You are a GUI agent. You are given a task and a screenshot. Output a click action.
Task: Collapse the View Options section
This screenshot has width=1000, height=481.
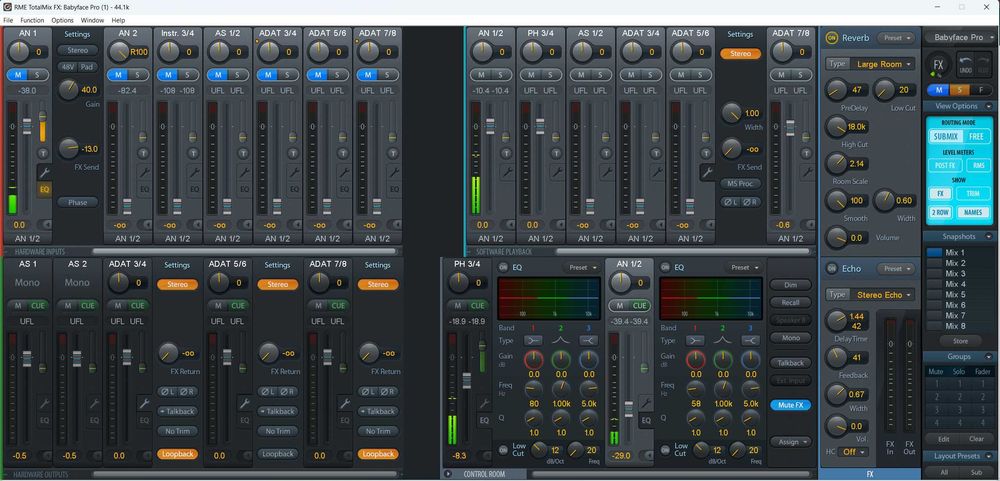988,107
